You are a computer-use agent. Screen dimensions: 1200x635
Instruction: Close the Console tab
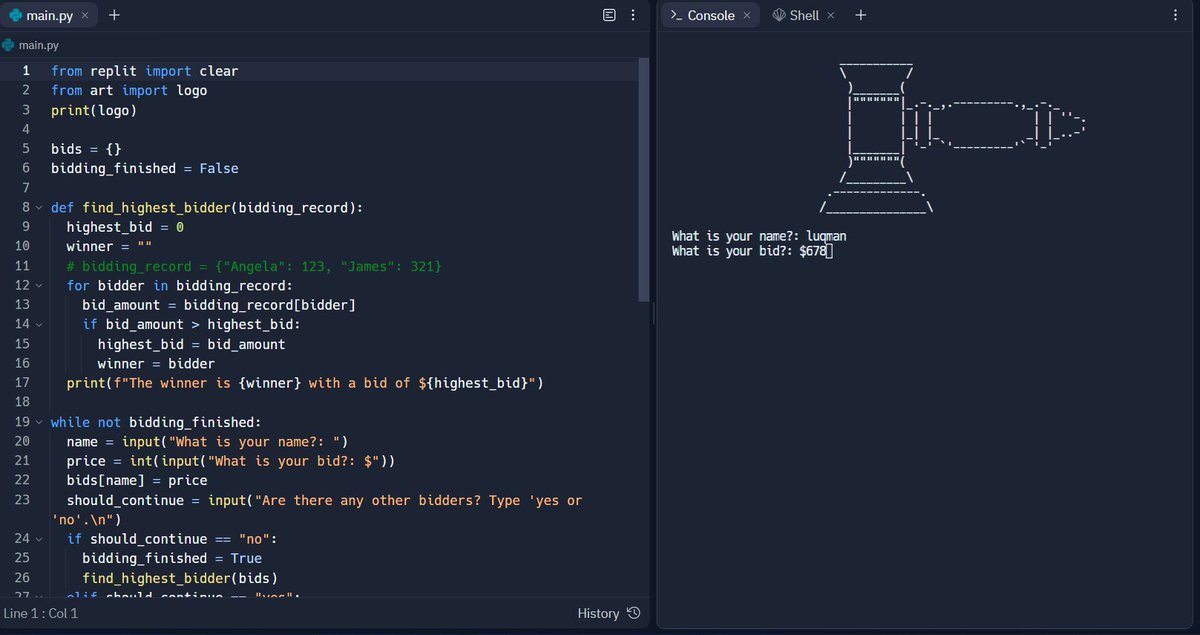(747, 16)
